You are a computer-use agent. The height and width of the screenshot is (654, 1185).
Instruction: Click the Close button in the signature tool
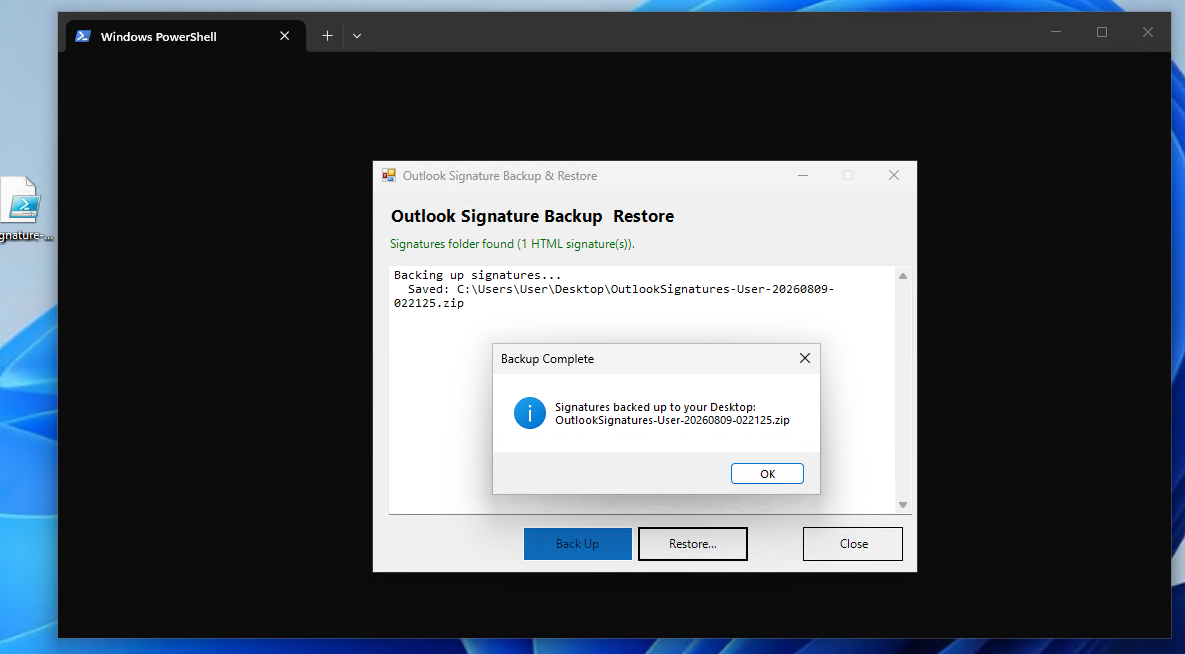[853, 544]
